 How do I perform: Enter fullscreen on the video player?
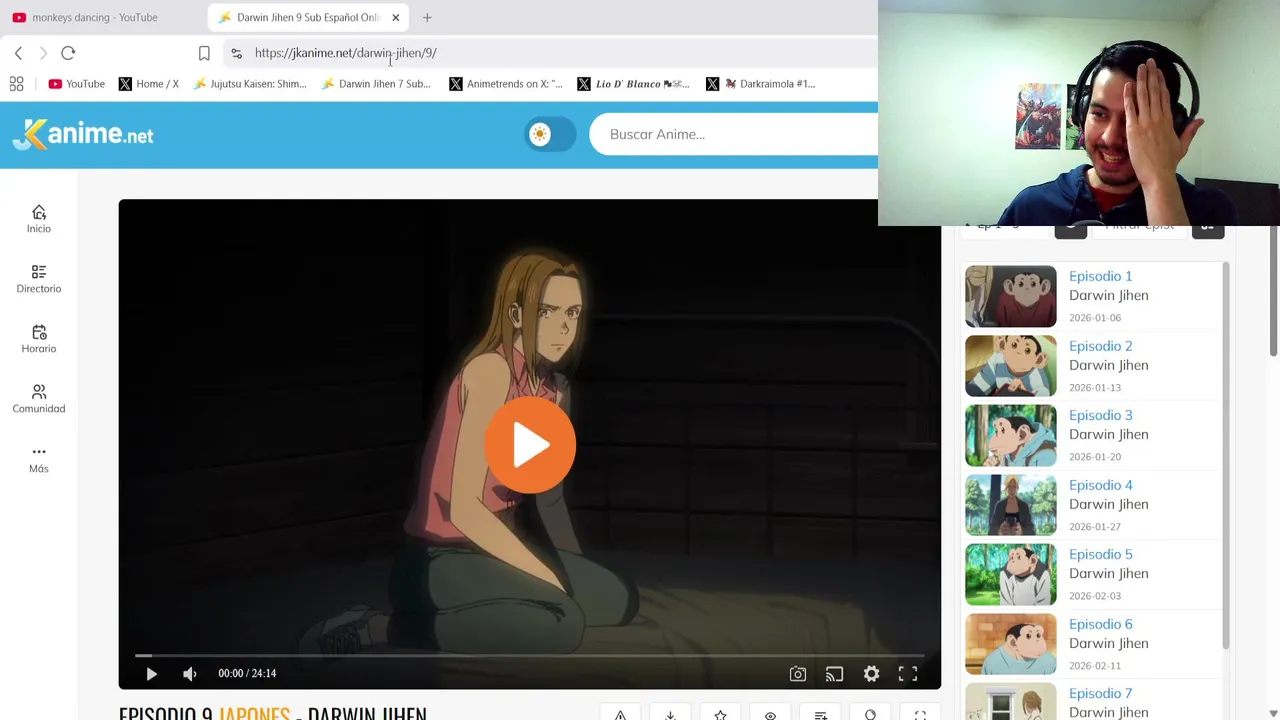[x=907, y=674]
